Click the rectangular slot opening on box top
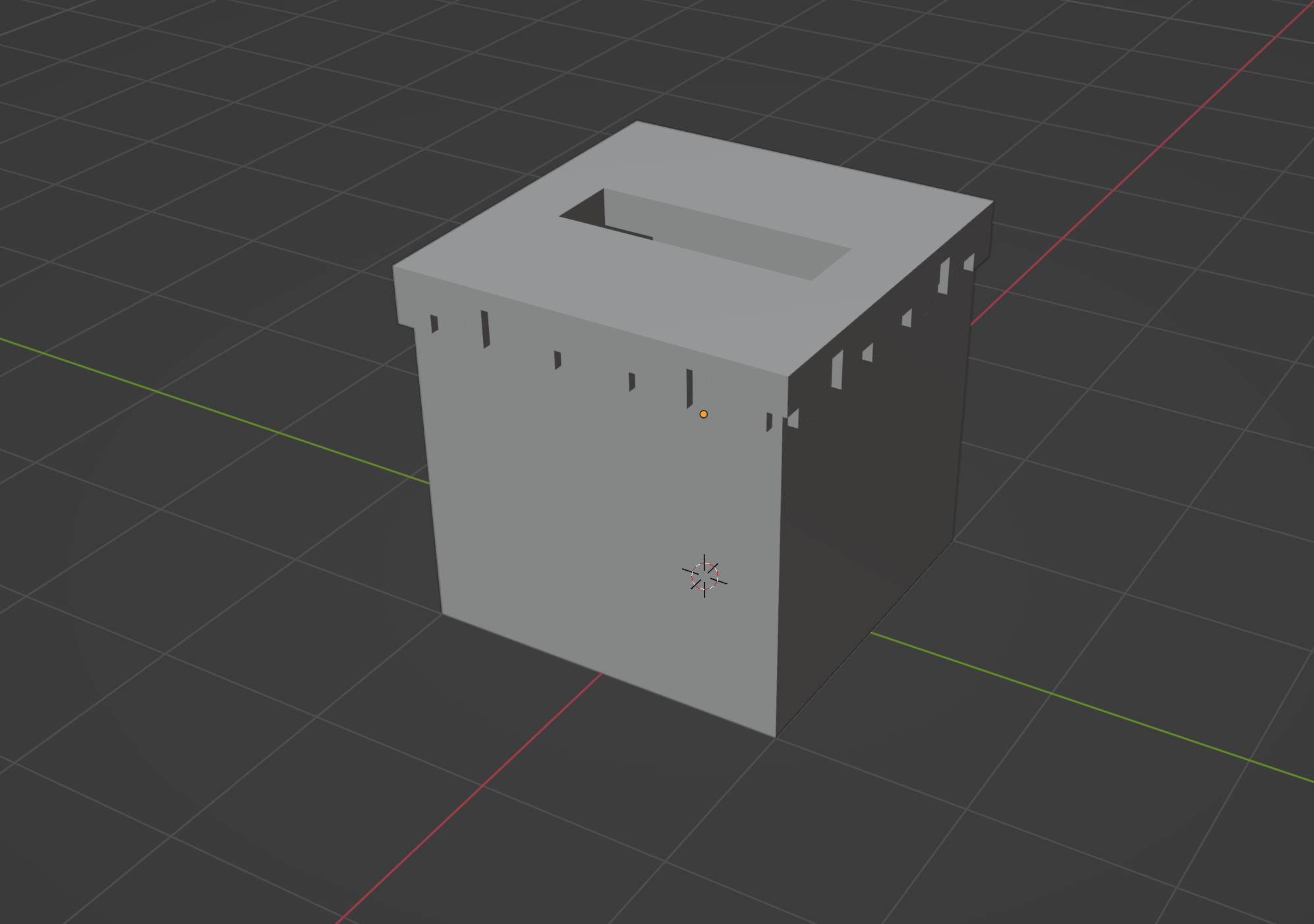 tap(705, 234)
